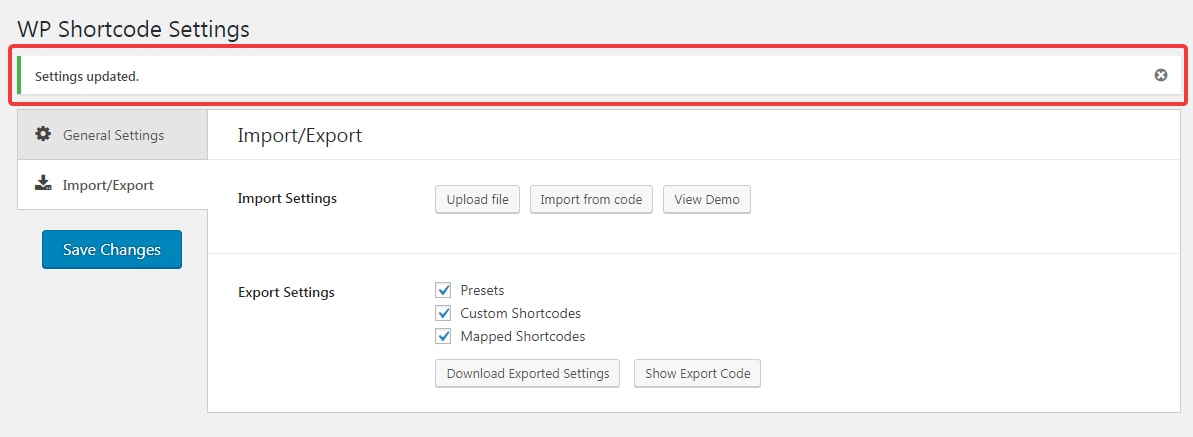Image resolution: width=1193 pixels, height=437 pixels.
Task: Click the gear icon beside General Settings
Action: (43, 134)
